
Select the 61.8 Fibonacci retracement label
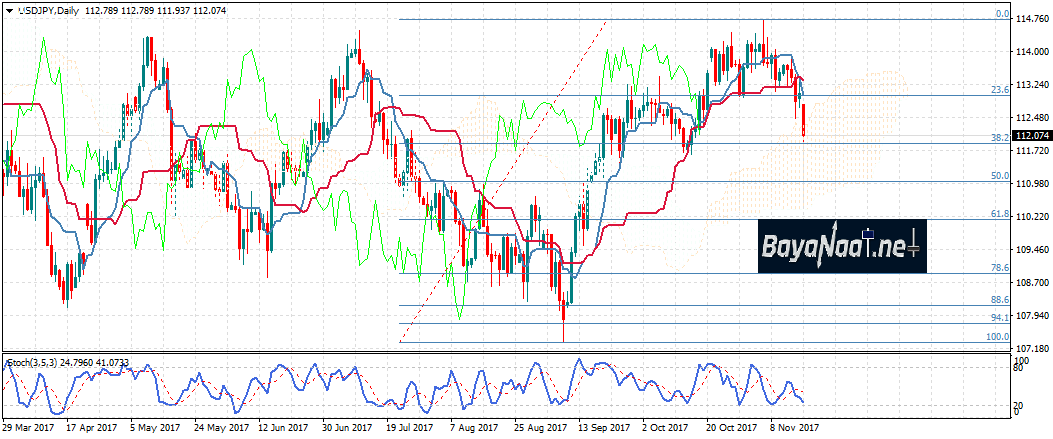point(997,214)
